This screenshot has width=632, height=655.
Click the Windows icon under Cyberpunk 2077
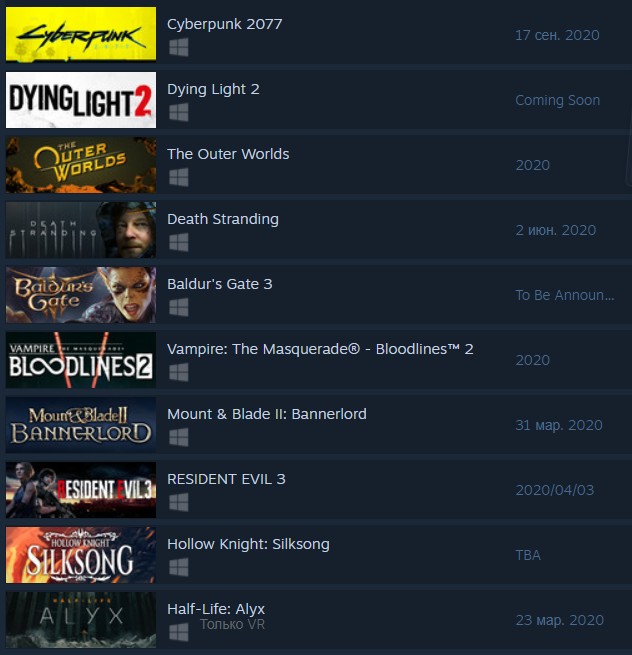point(179,47)
